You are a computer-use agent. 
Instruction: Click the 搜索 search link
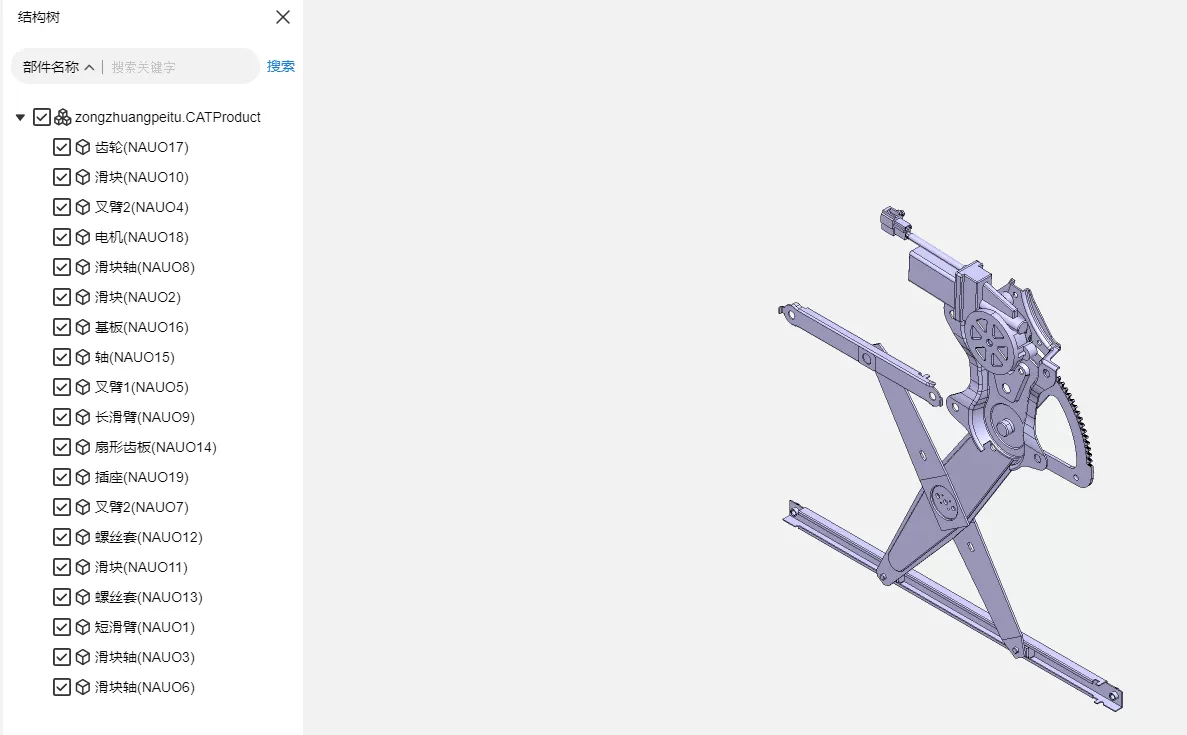tap(281, 67)
